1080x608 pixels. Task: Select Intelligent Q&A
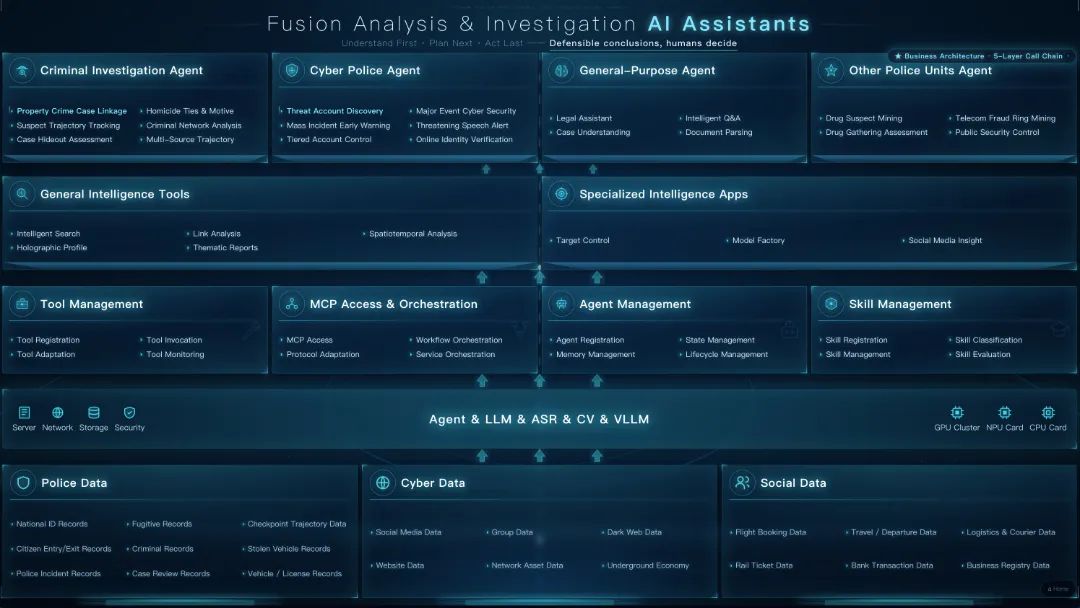tap(713, 118)
